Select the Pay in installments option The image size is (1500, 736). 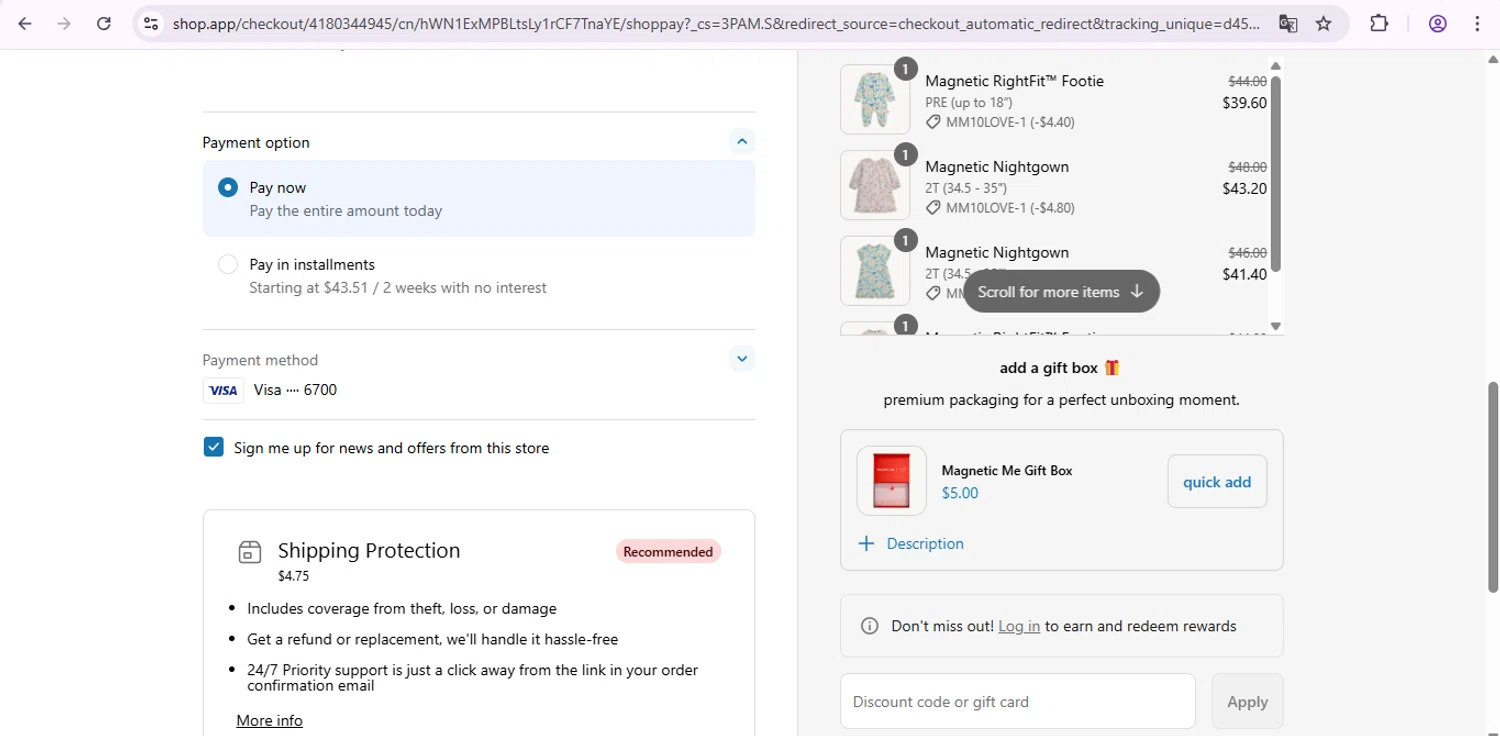coord(228,264)
